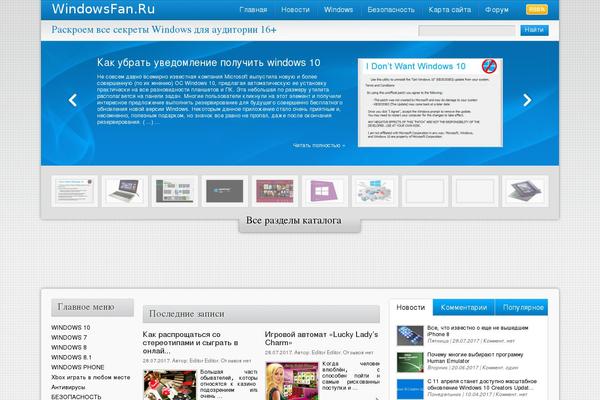Open Антивирусы in main menu

point(68,387)
